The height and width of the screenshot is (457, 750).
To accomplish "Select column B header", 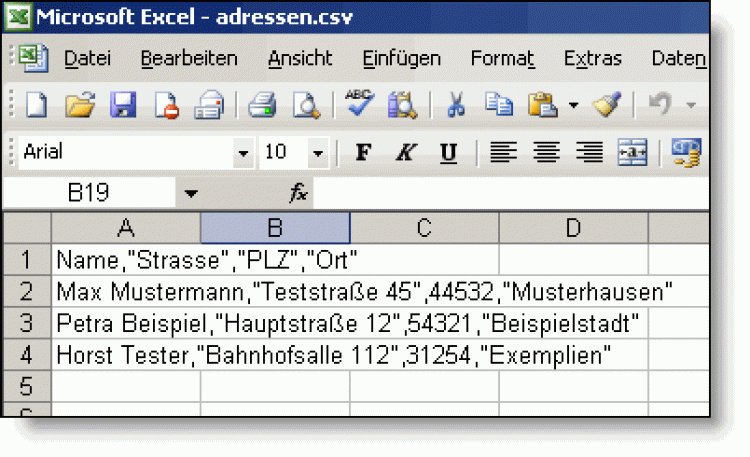I will 275,228.
